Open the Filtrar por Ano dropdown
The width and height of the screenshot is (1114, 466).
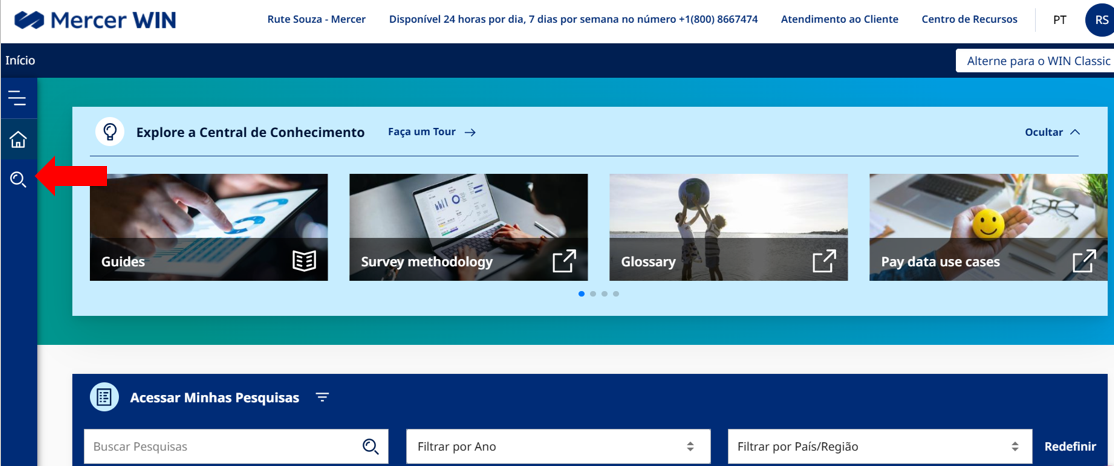pyautogui.click(x=557, y=447)
